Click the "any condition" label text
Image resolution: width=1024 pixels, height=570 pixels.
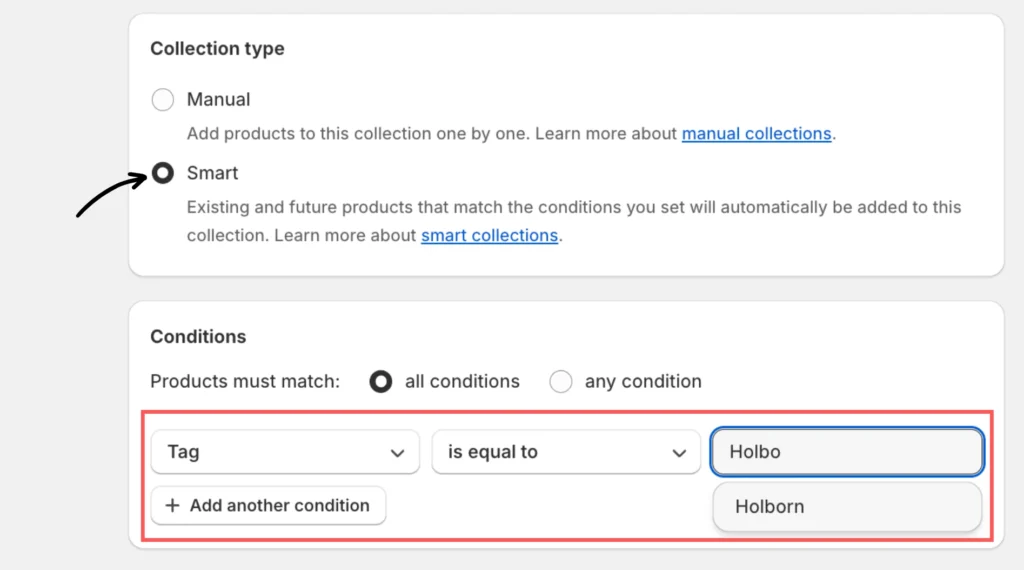643,382
